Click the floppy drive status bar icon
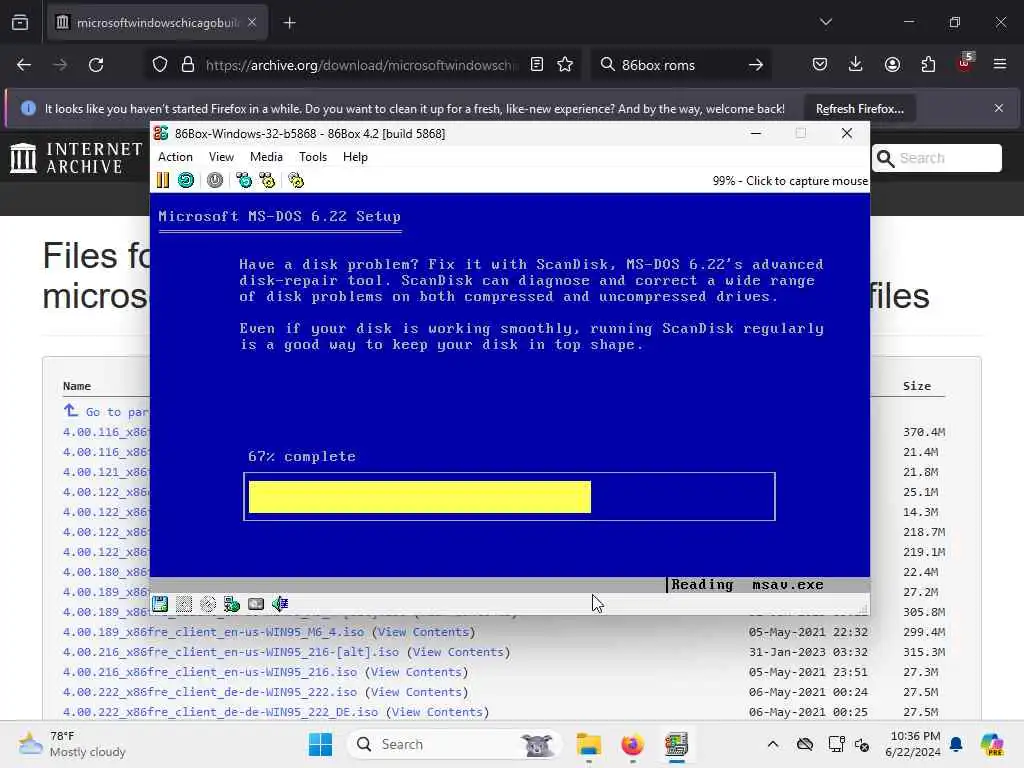 160,604
